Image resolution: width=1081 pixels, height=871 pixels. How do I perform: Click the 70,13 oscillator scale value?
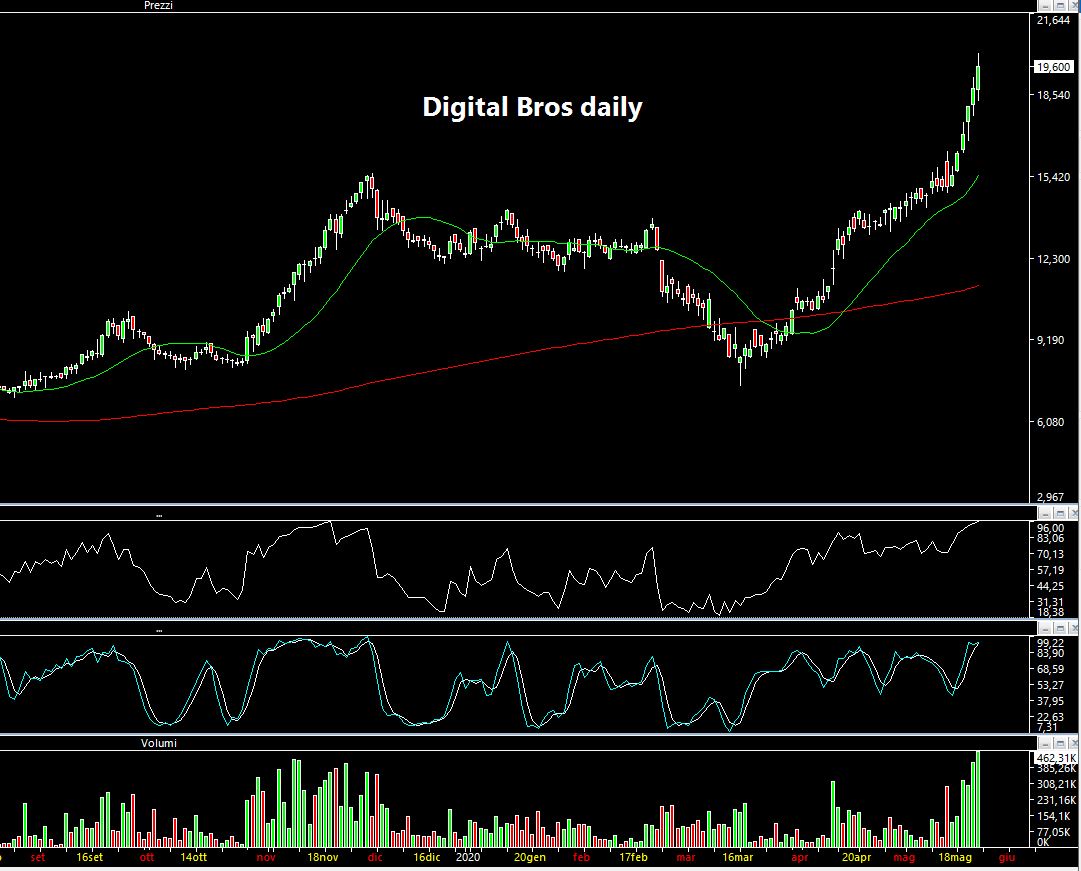pos(1051,554)
